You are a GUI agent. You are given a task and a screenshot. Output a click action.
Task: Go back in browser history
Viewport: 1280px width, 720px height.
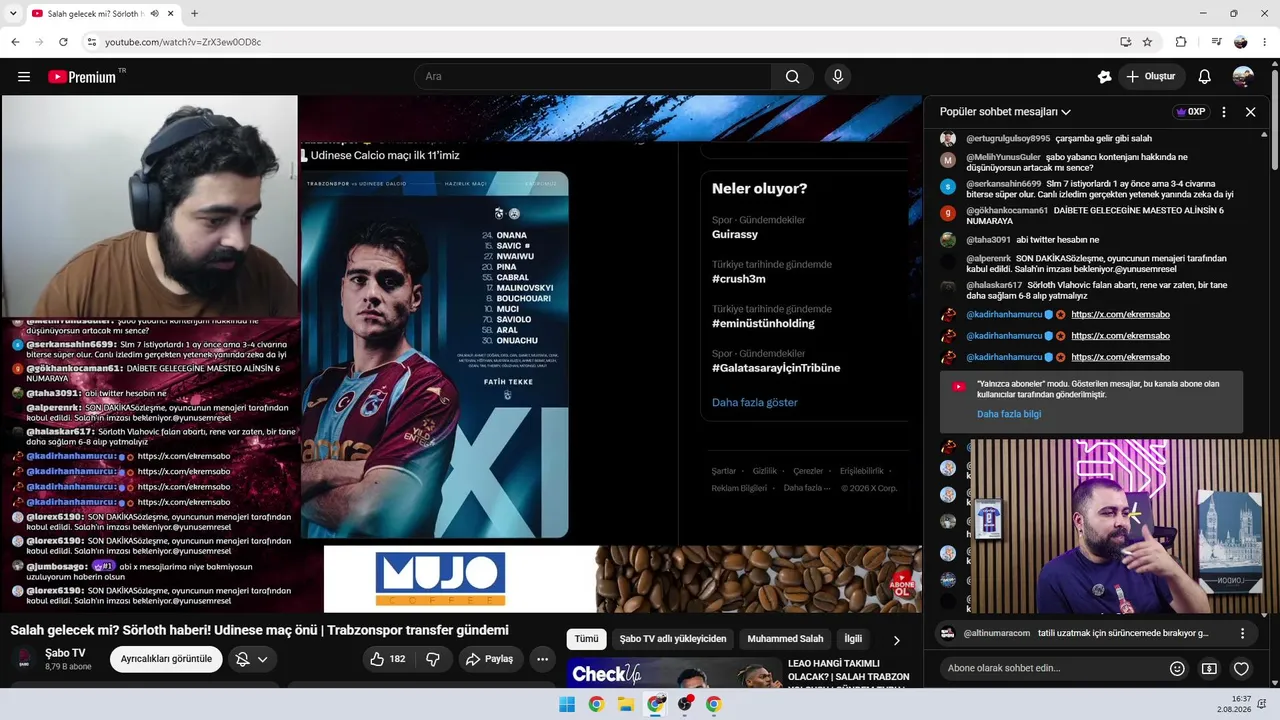15,42
